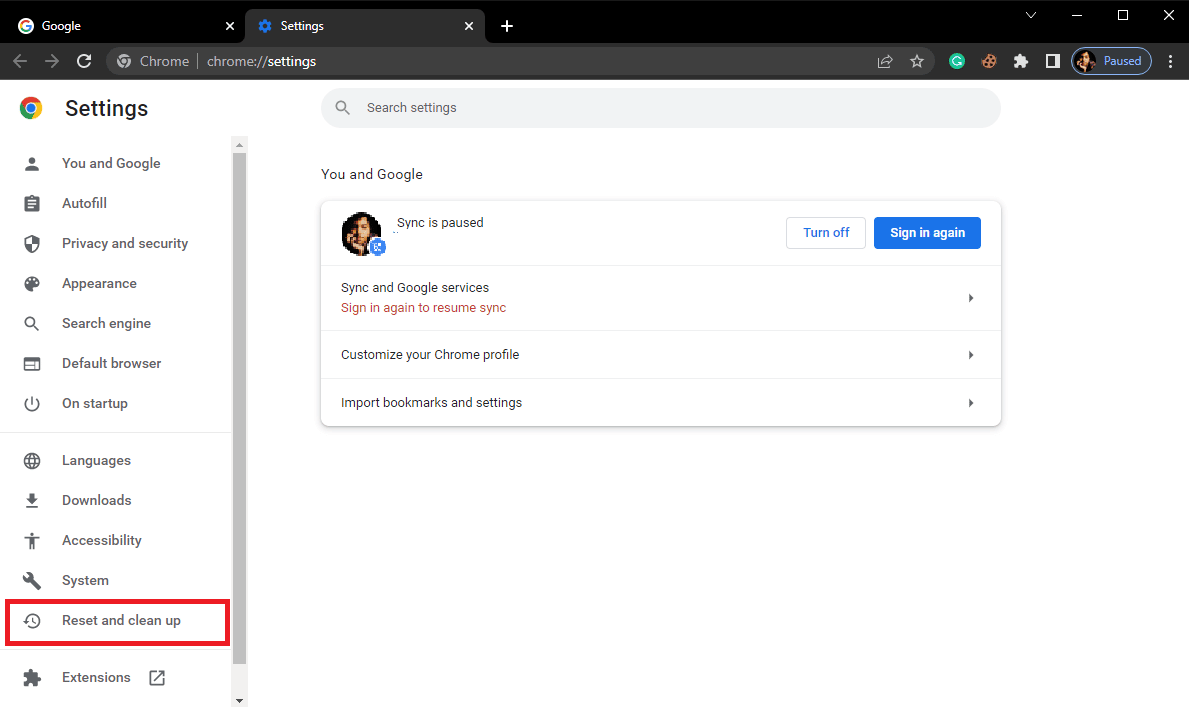
Task: Click the cookie extension icon
Action: tap(988, 61)
